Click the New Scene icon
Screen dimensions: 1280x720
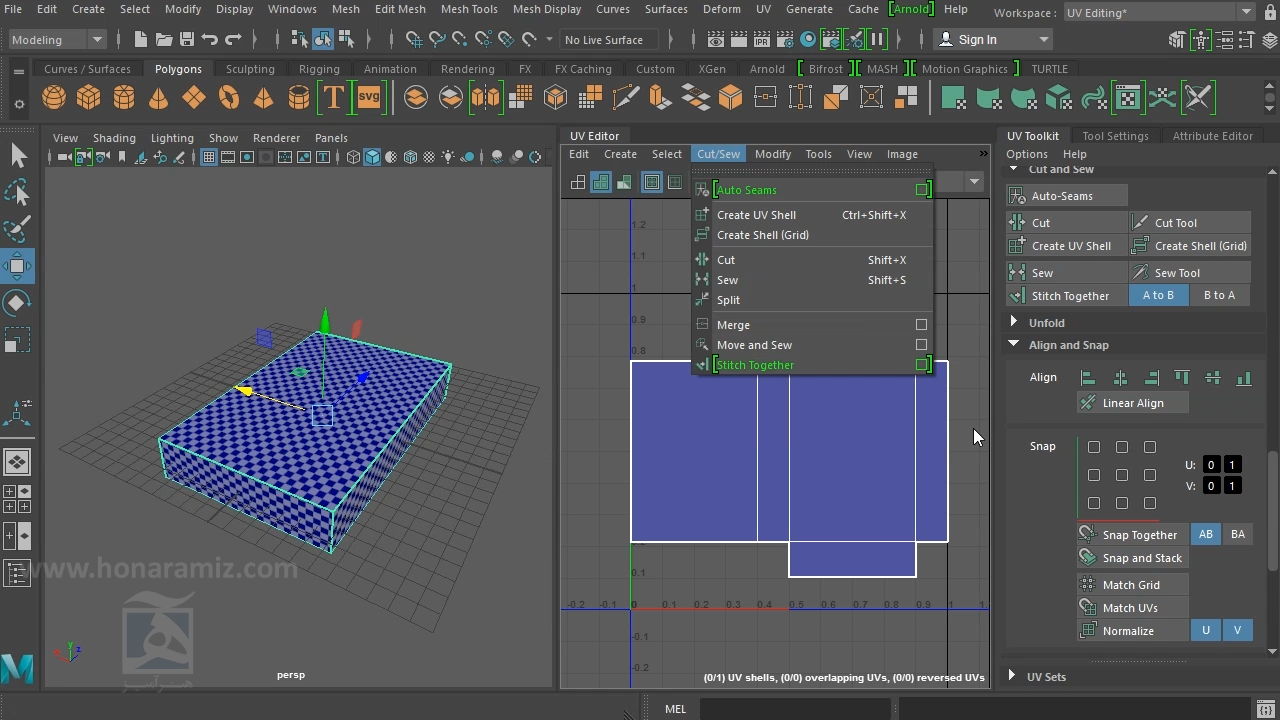point(140,40)
